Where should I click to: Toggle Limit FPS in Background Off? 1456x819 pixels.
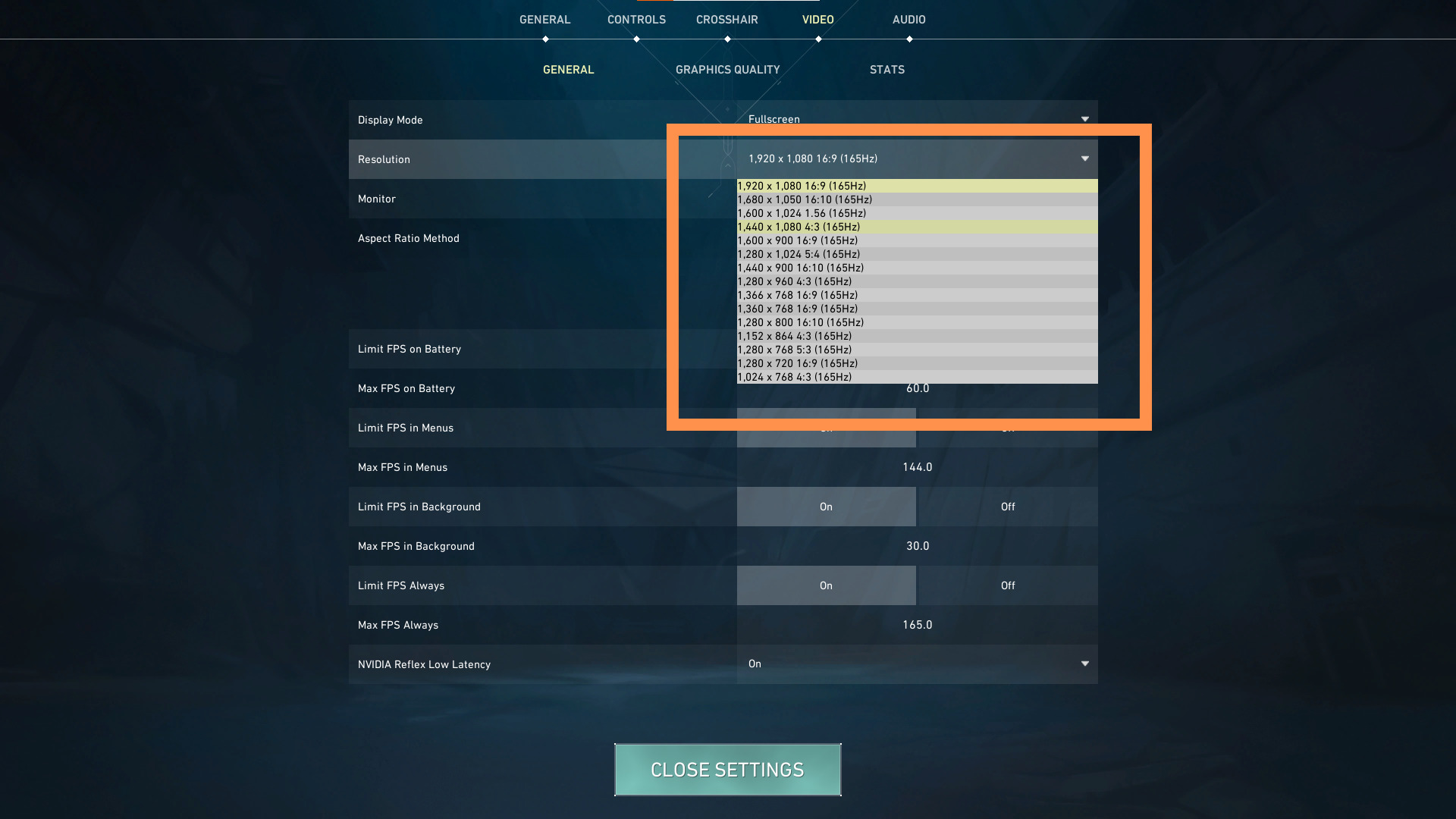[x=1007, y=506]
